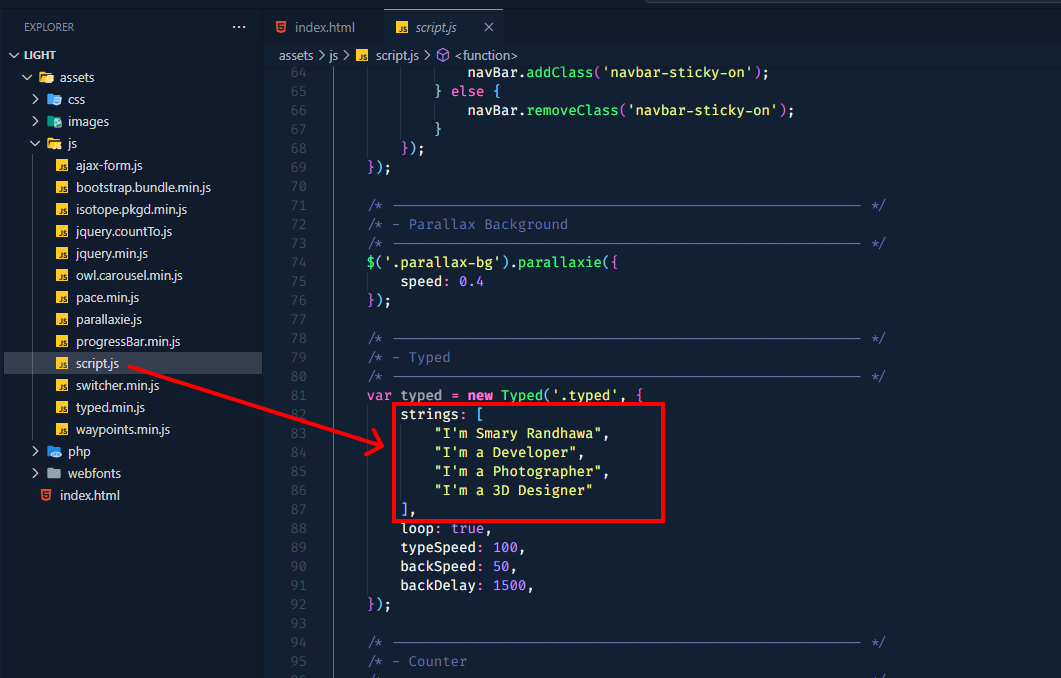Collapse the js folder chevron
This screenshot has height=678, width=1061.
tap(35, 143)
